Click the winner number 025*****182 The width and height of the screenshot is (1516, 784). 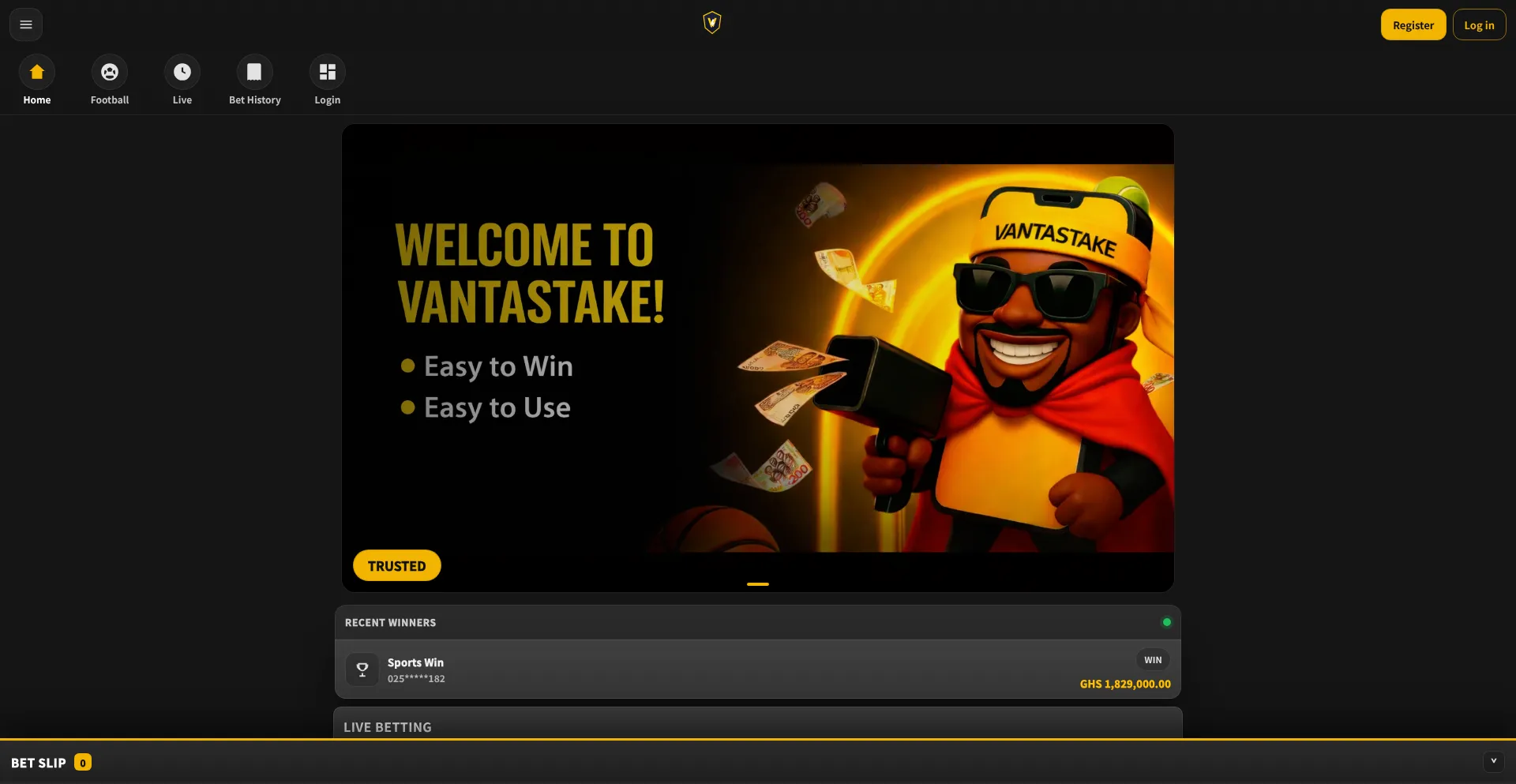pyautogui.click(x=416, y=679)
